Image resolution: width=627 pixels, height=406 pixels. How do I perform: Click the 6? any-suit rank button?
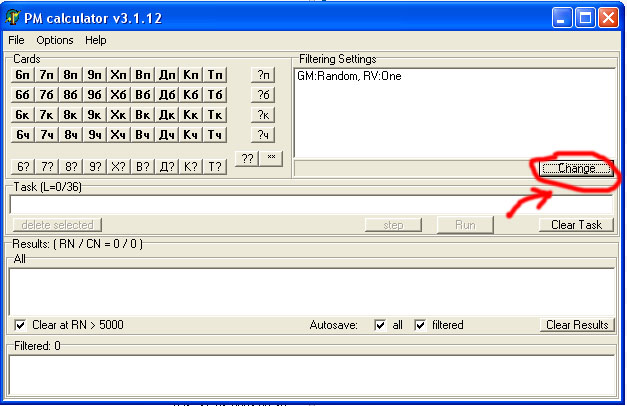pos(23,166)
